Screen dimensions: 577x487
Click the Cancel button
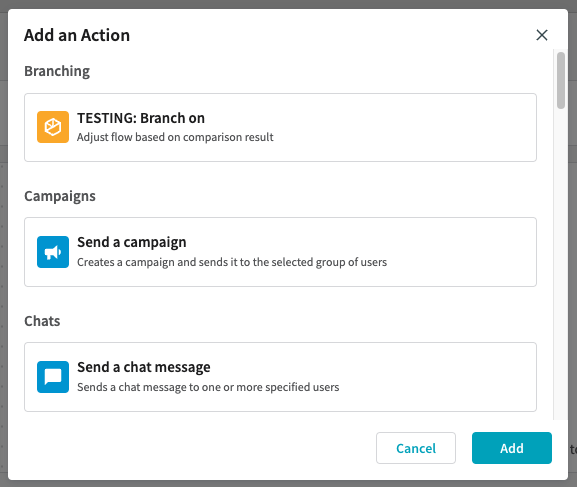(416, 448)
